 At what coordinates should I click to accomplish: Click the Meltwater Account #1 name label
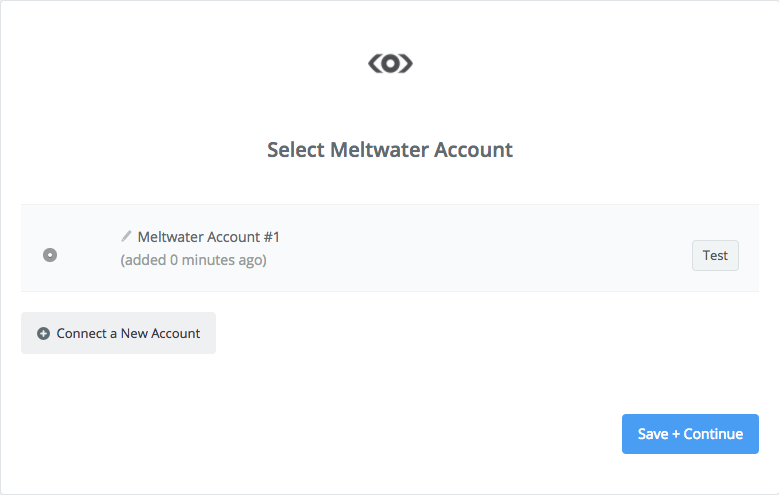pos(209,237)
